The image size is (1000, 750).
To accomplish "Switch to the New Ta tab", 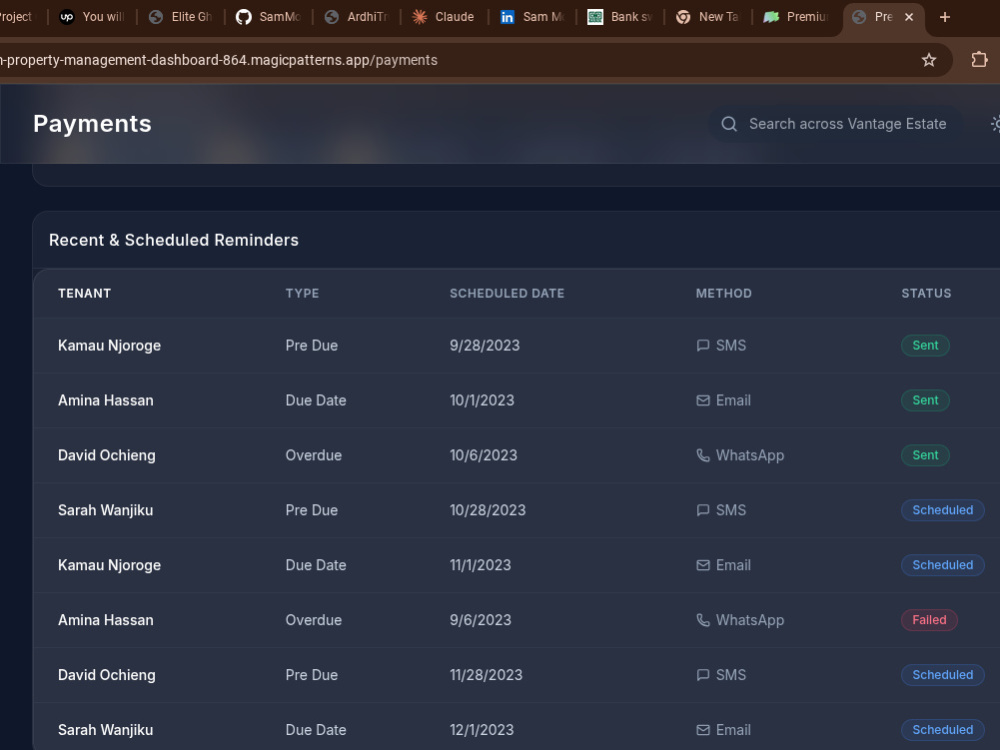I will tap(708, 17).
